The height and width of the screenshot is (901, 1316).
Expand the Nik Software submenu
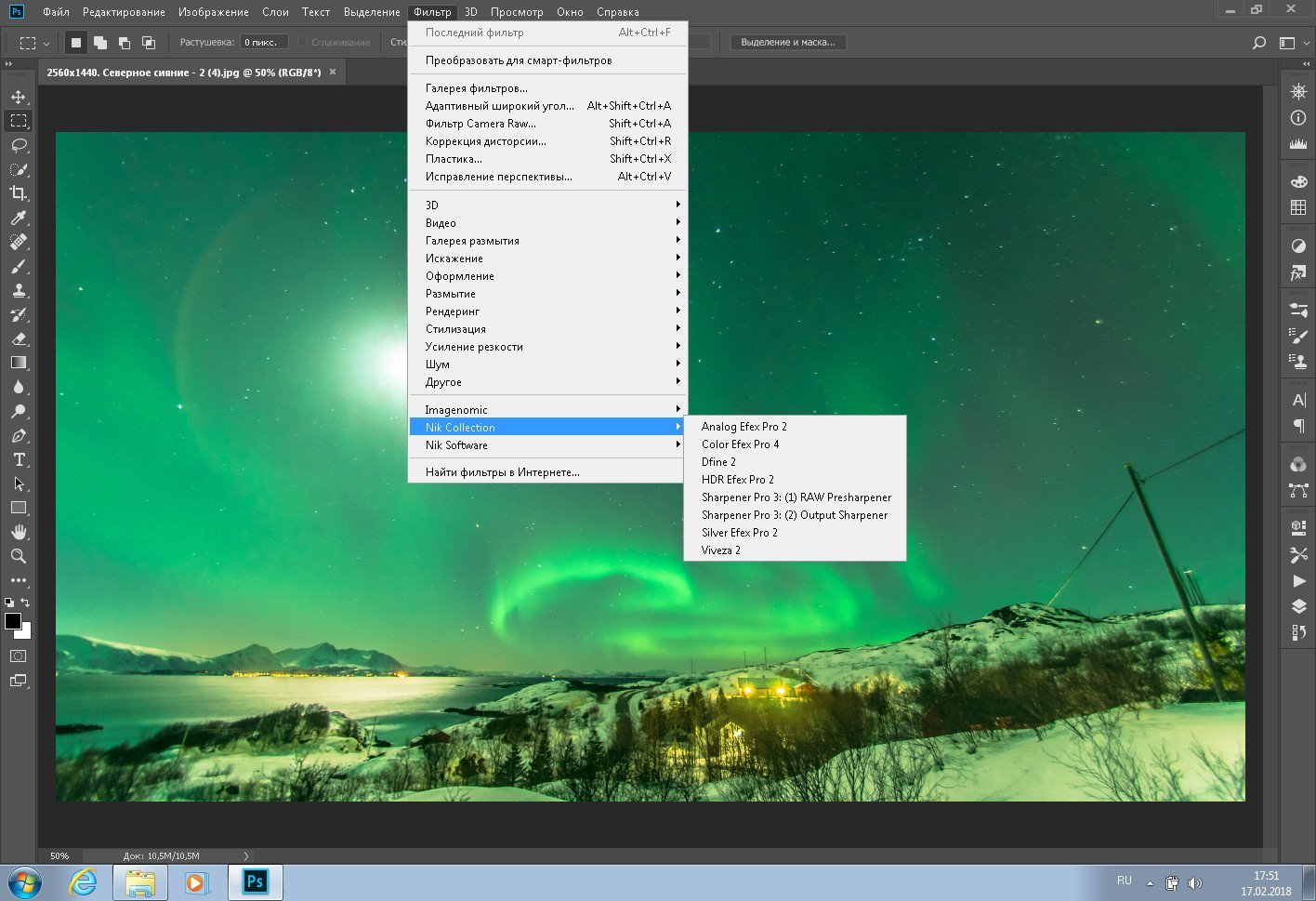tap(547, 445)
